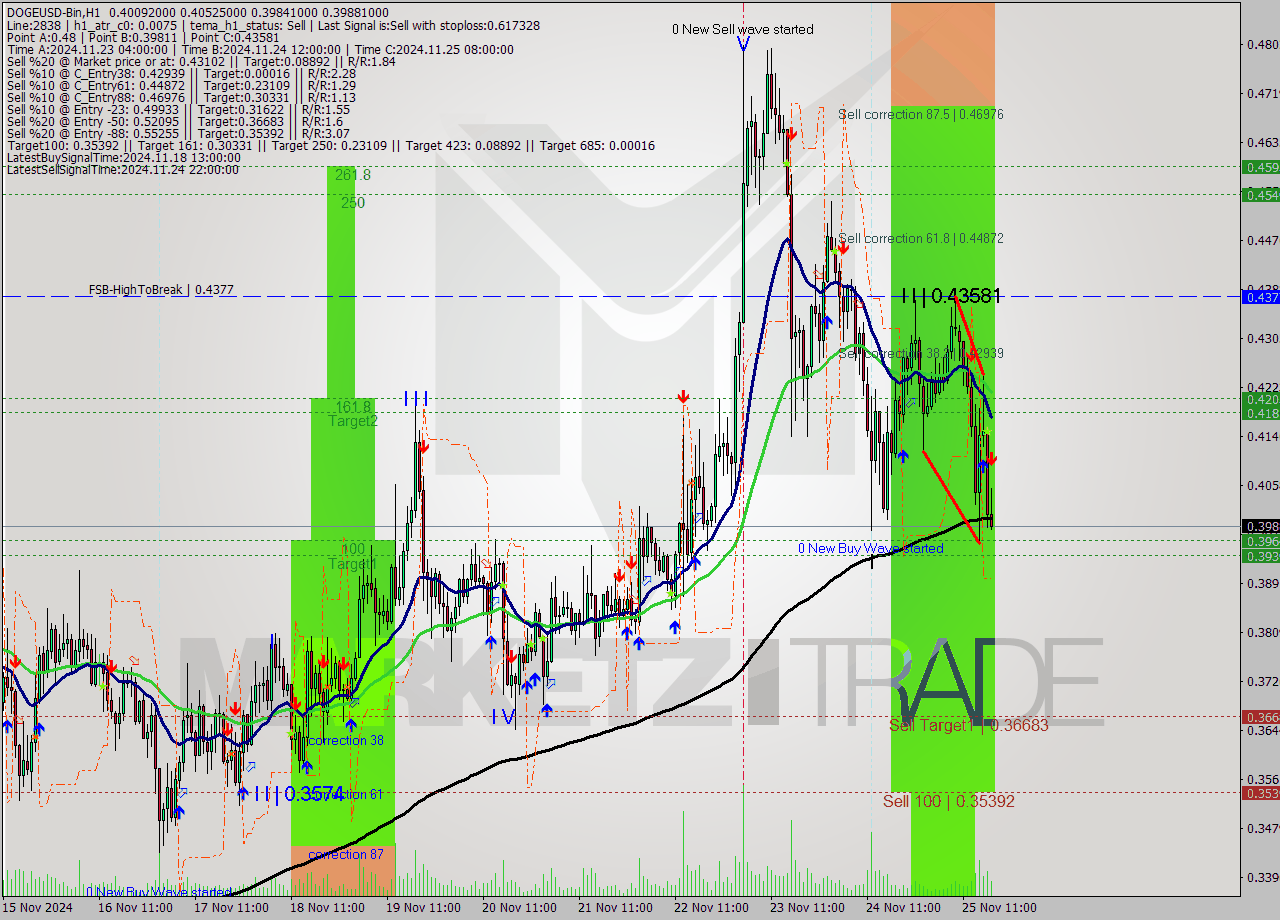Click the 'Target100: 0.35392' targets line

click(x=331, y=145)
